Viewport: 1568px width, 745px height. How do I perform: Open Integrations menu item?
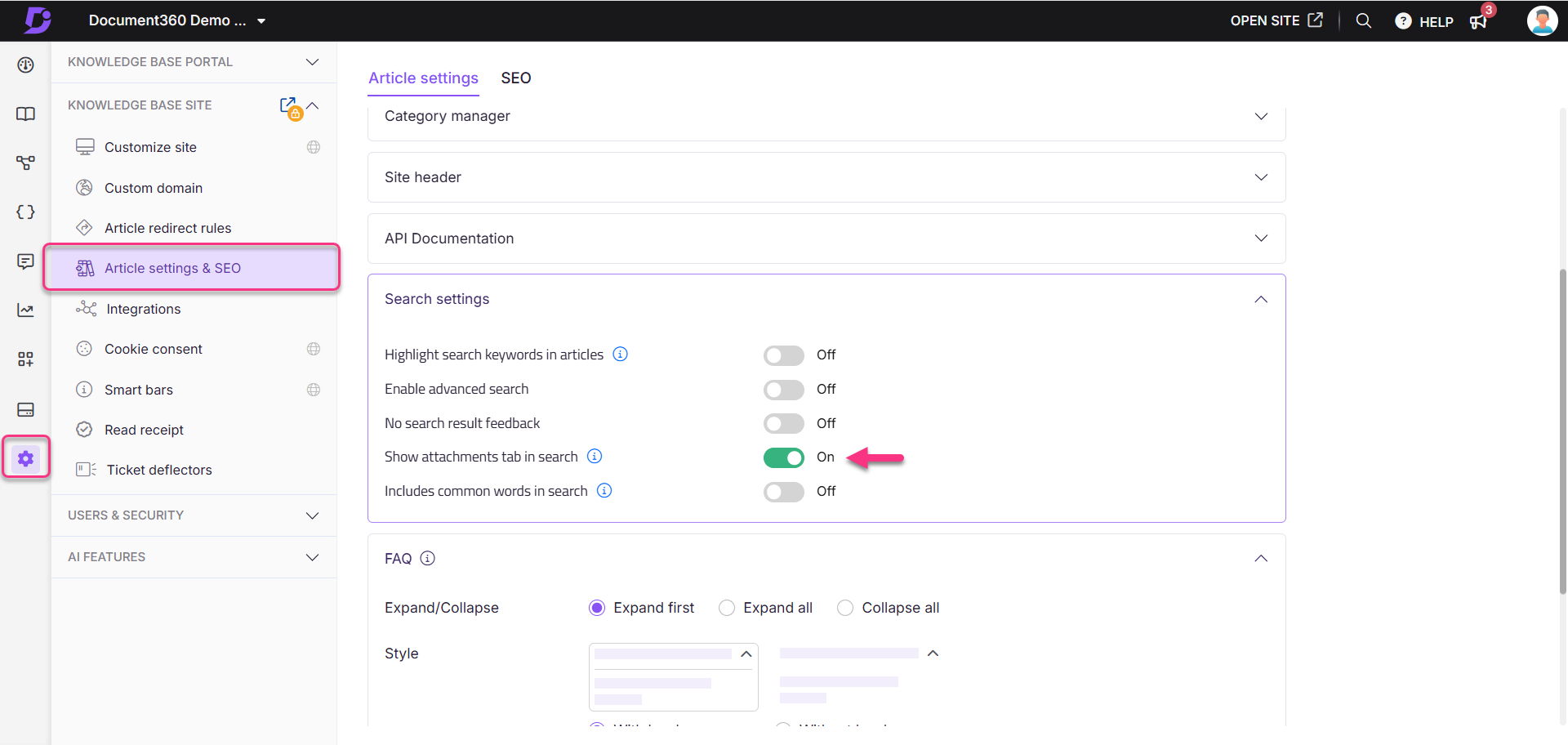[194, 309]
